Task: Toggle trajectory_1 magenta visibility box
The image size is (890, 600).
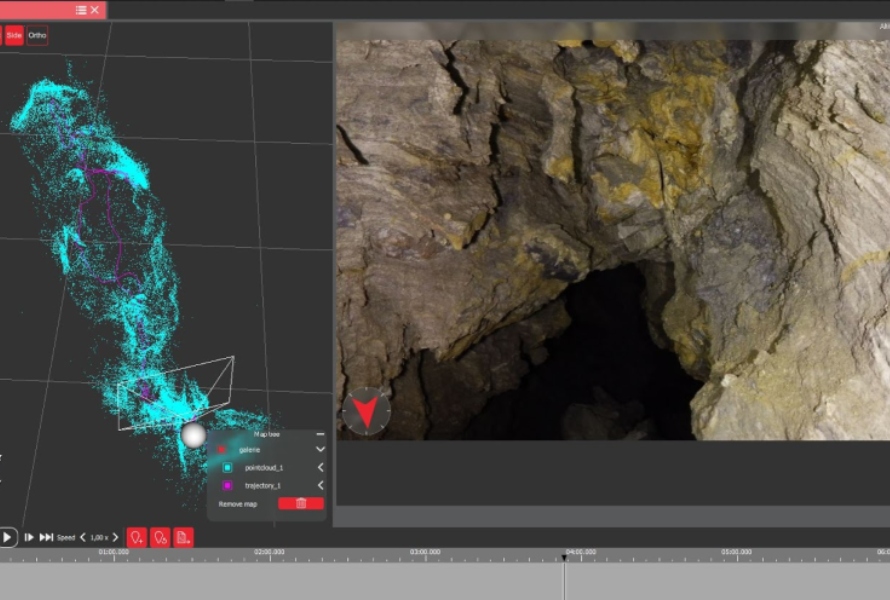Action: [228, 485]
